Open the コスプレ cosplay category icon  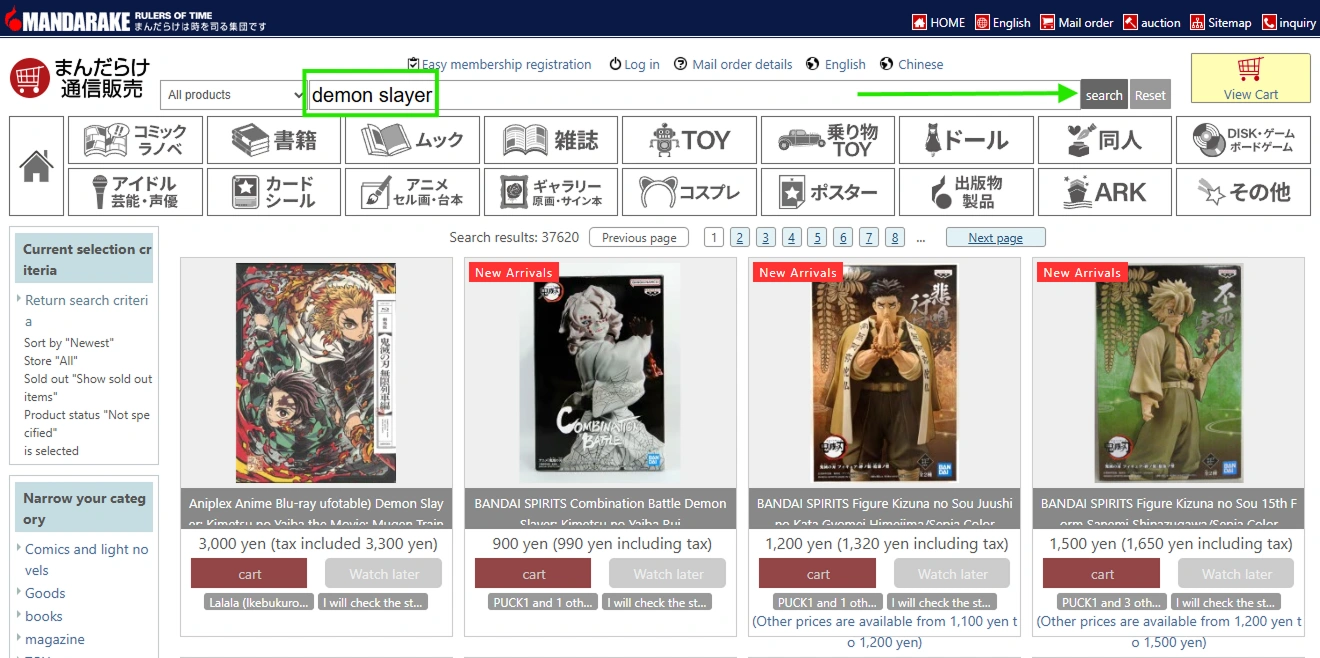tap(689, 191)
